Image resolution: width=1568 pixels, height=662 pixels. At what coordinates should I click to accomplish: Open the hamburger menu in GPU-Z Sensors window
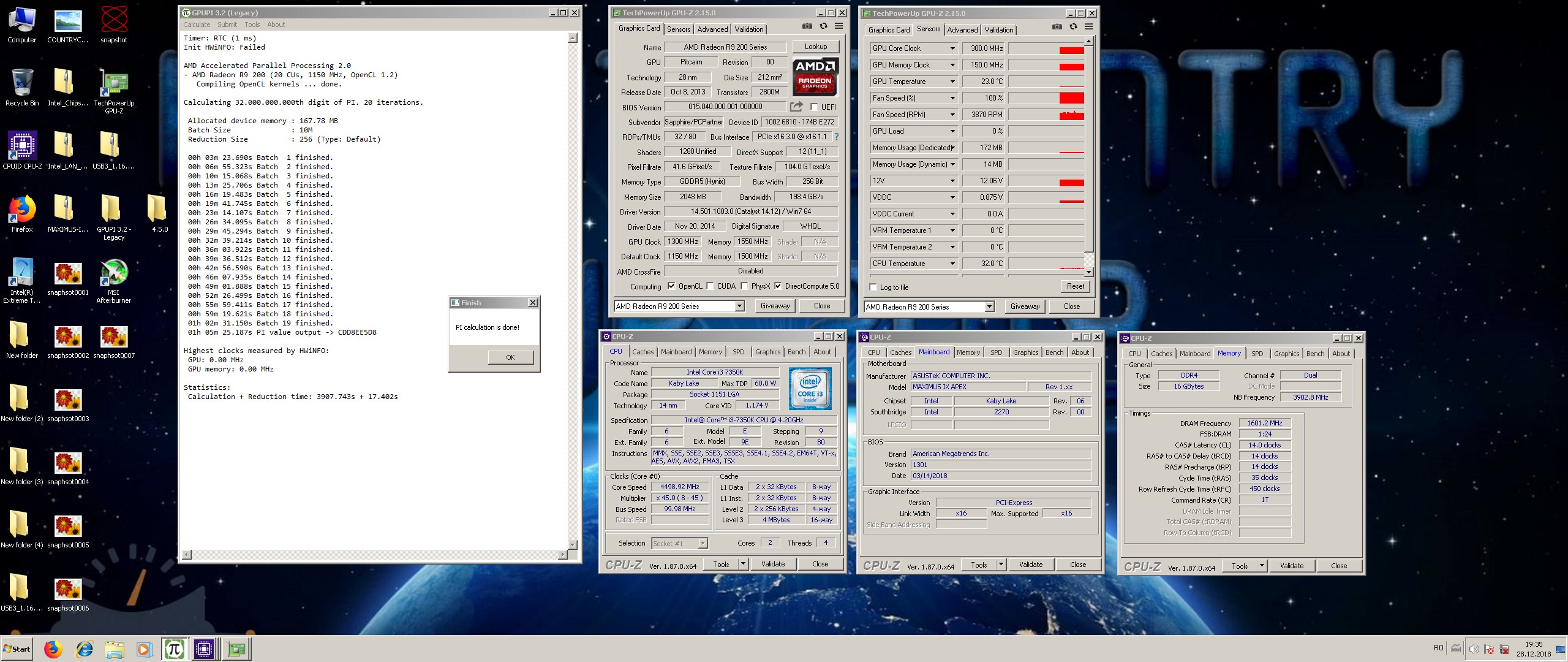(1088, 27)
